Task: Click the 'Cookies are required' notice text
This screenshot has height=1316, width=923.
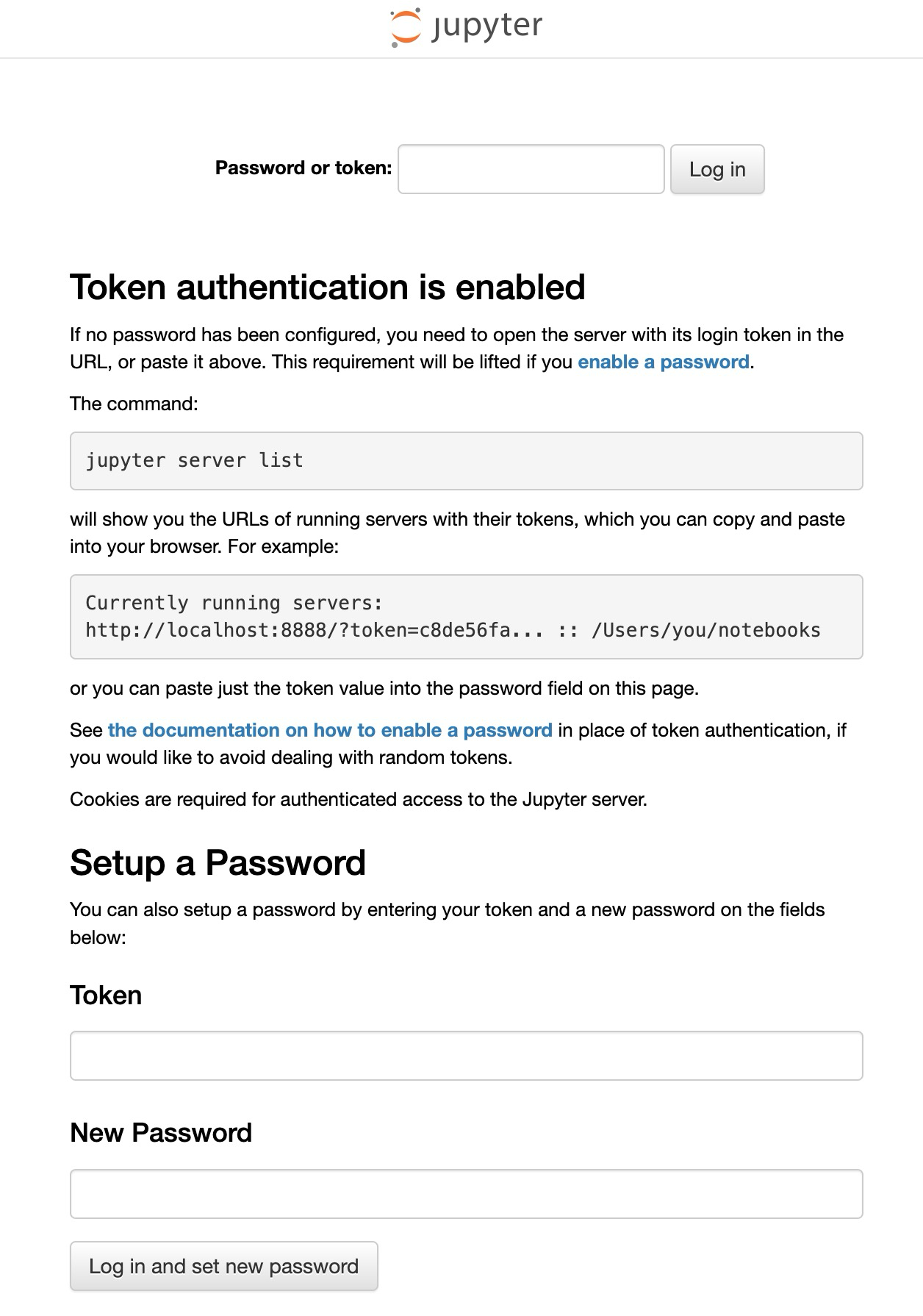Action: (x=358, y=799)
